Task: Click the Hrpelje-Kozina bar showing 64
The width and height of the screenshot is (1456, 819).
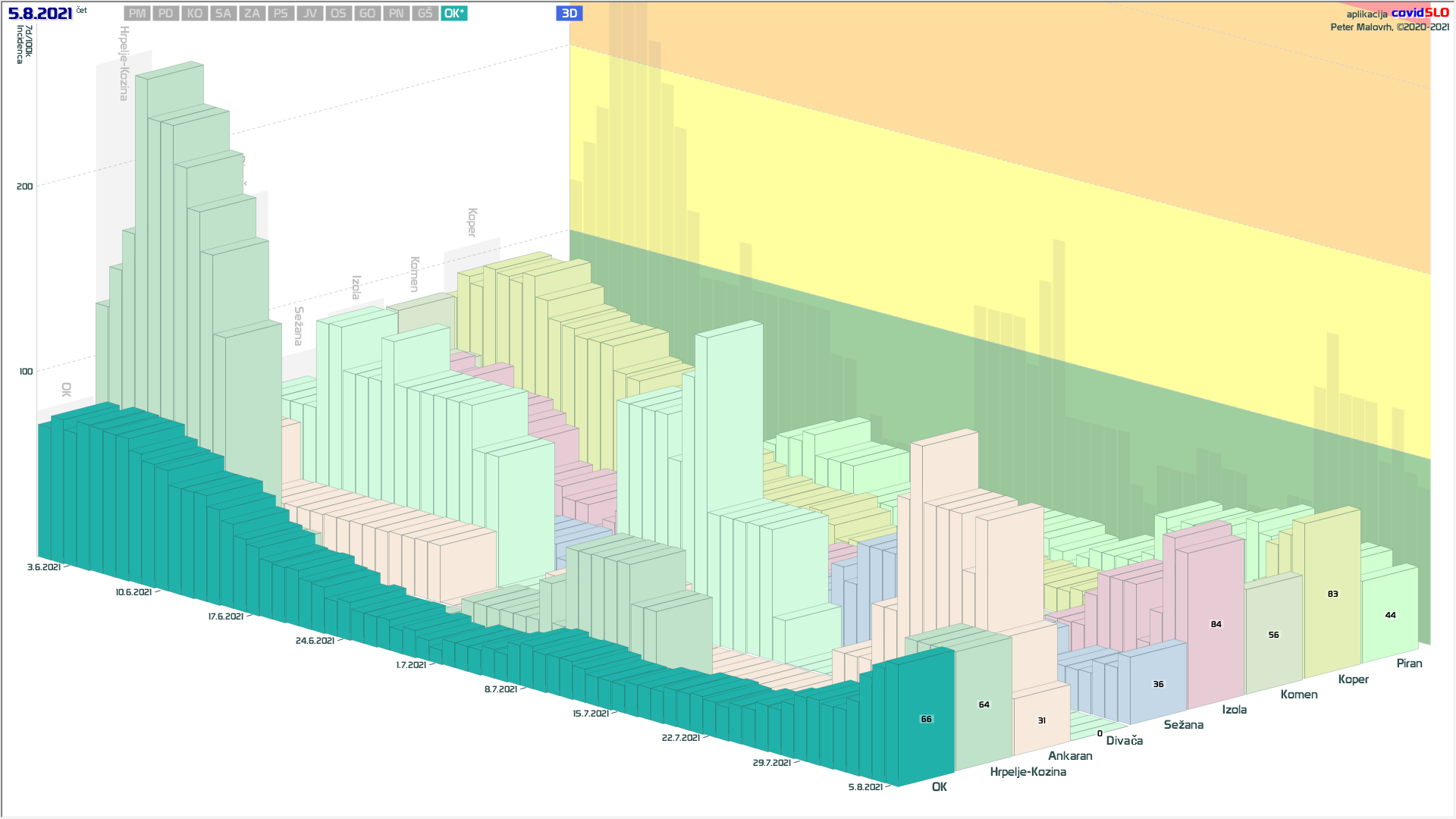Action: [x=984, y=704]
